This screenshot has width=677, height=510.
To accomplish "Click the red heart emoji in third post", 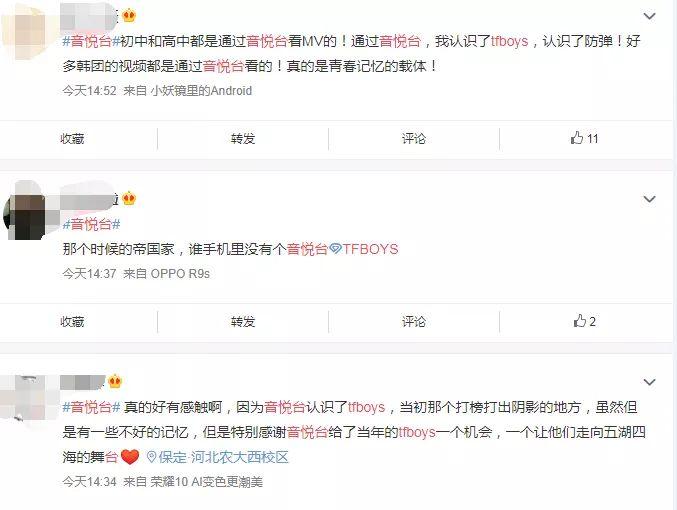I will pos(130,457).
